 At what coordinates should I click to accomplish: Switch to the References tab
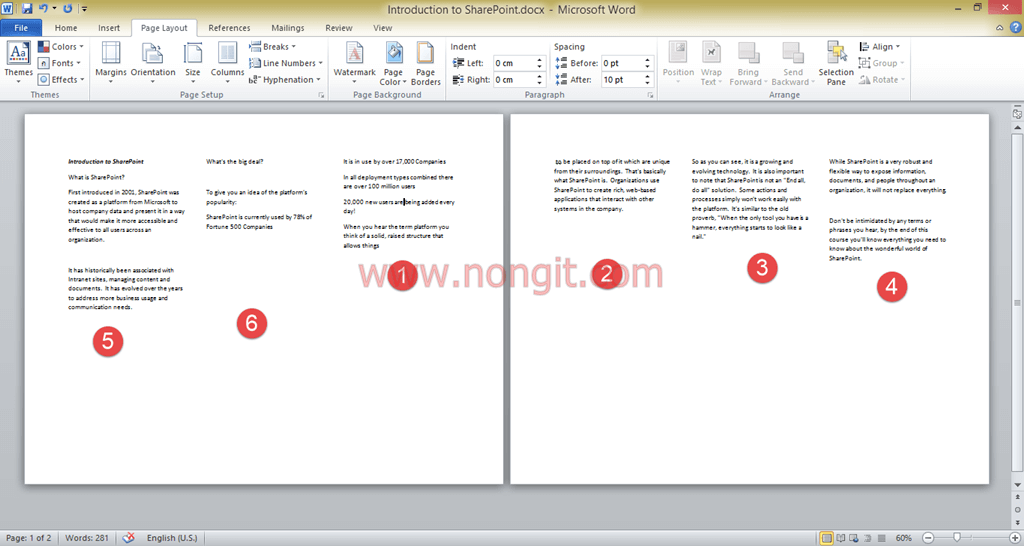tap(229, 27)
